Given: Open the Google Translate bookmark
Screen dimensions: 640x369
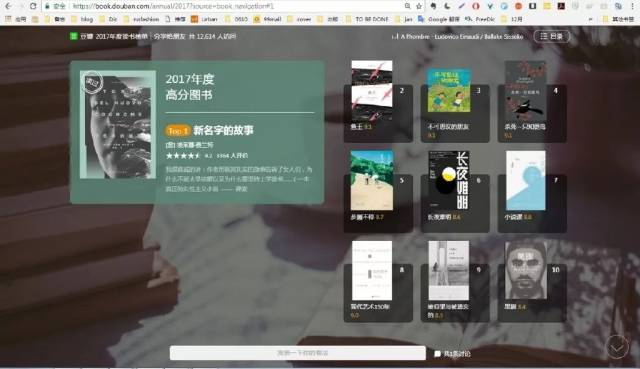Looking at the screenshot, I should (439, 19).
